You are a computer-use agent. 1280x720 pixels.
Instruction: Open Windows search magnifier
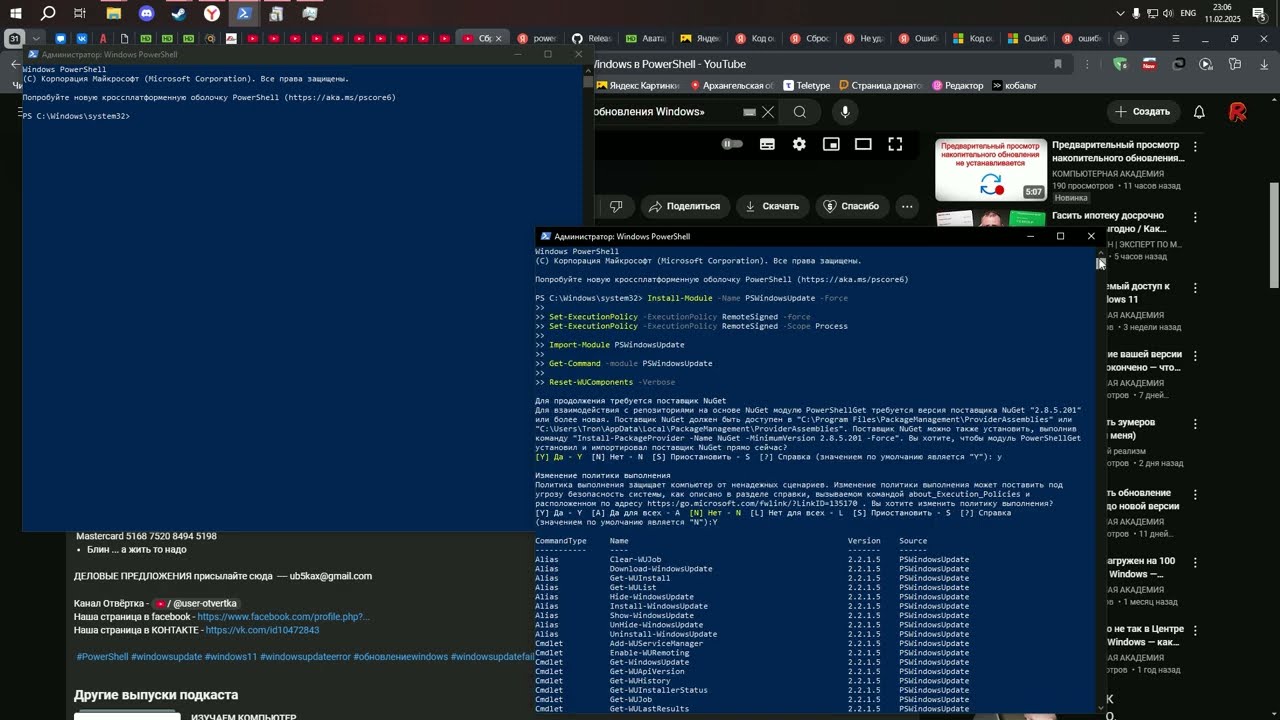point(48,14)
